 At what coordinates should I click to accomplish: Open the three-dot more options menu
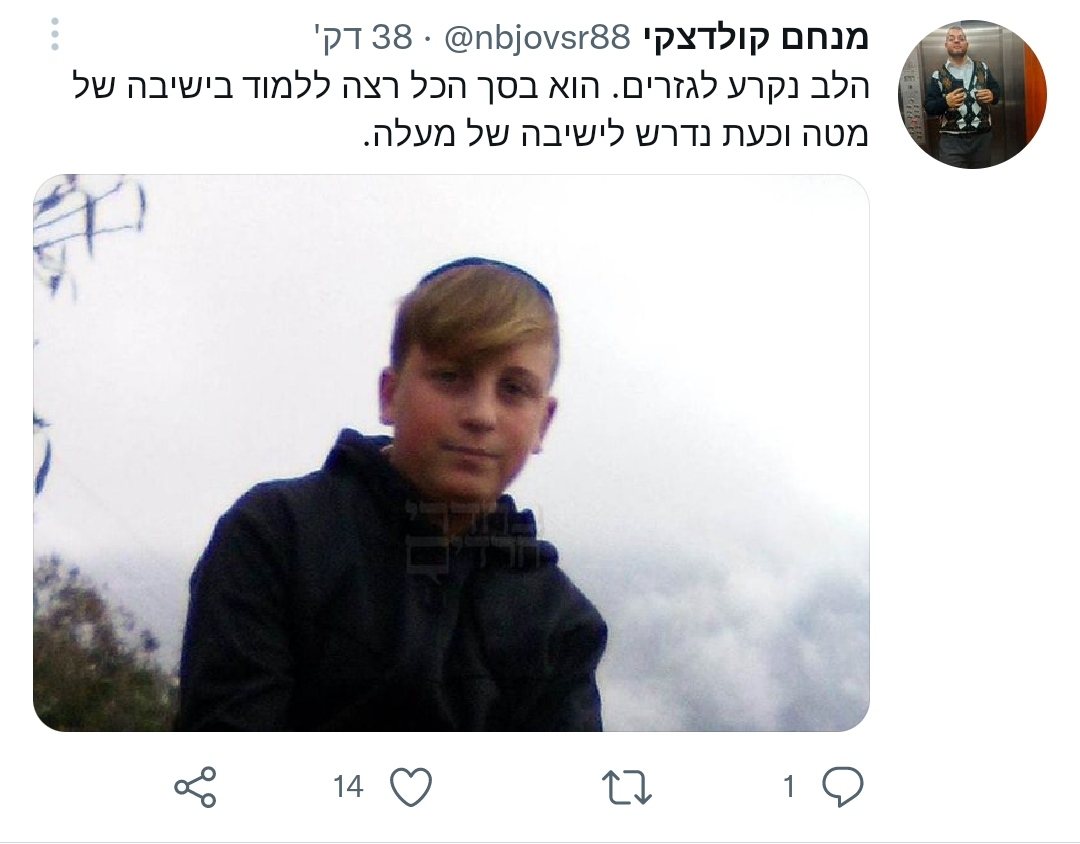(55, 34)
